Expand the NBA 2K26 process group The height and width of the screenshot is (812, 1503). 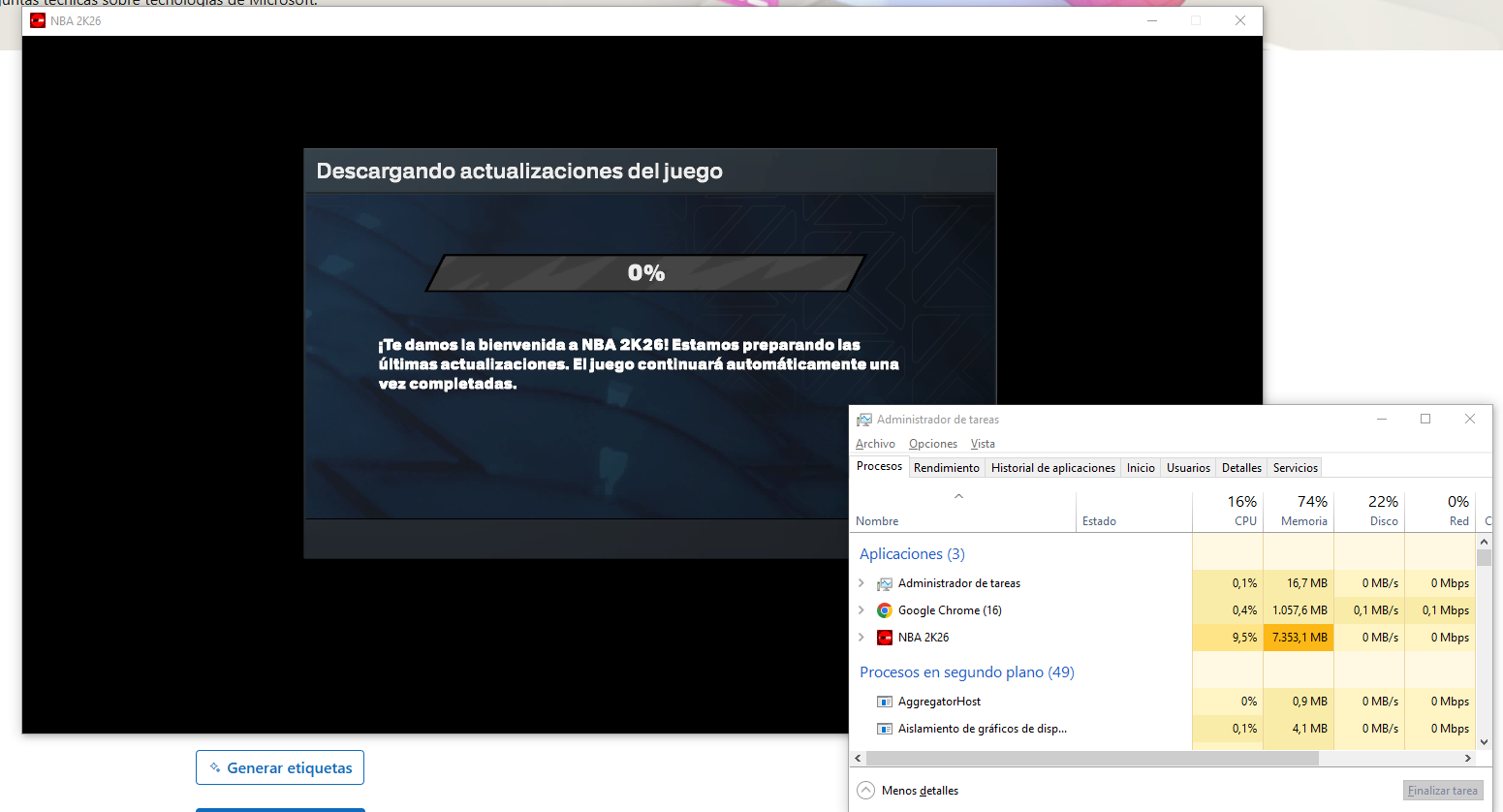tap(861, 638)
